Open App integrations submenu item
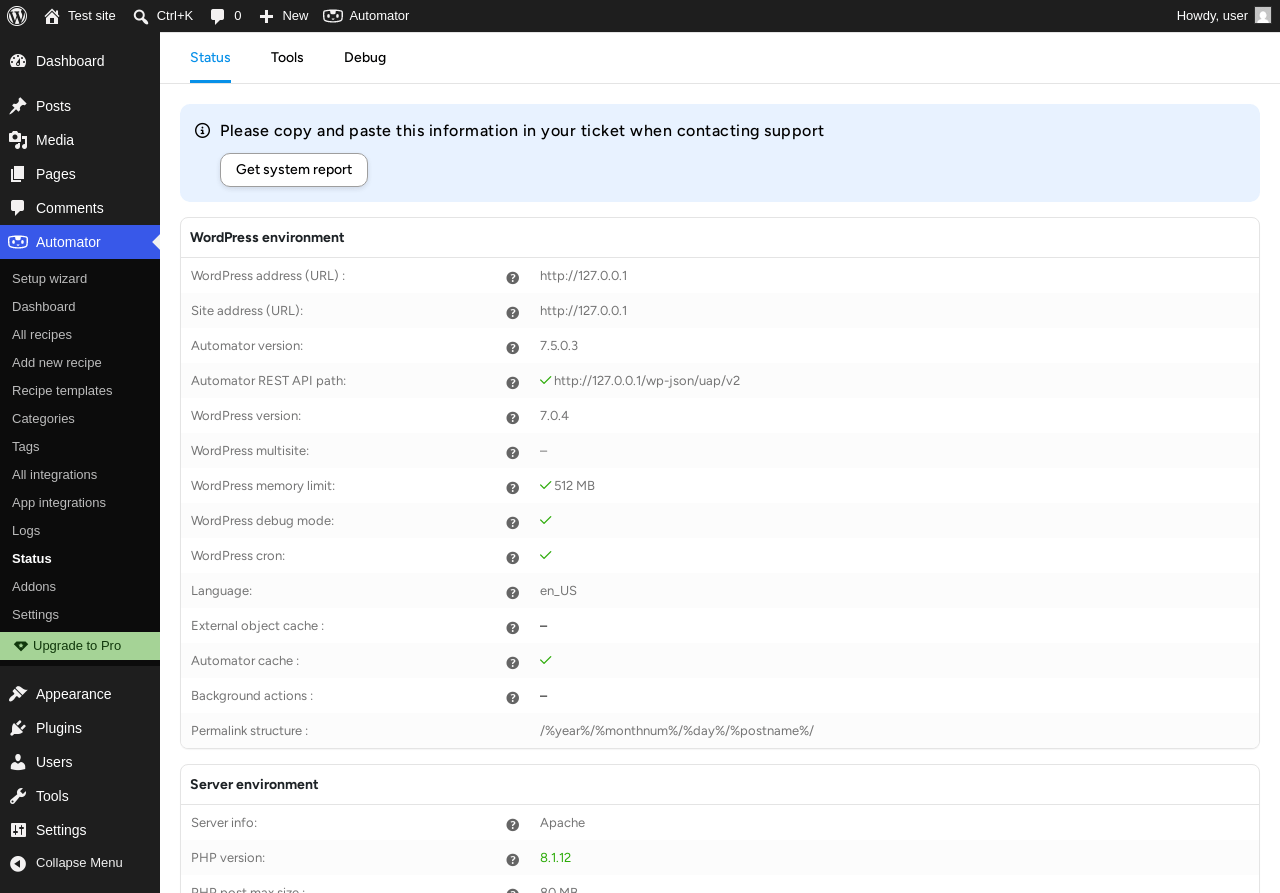Screen dimensions: 1280x893 tap(80, 502)
